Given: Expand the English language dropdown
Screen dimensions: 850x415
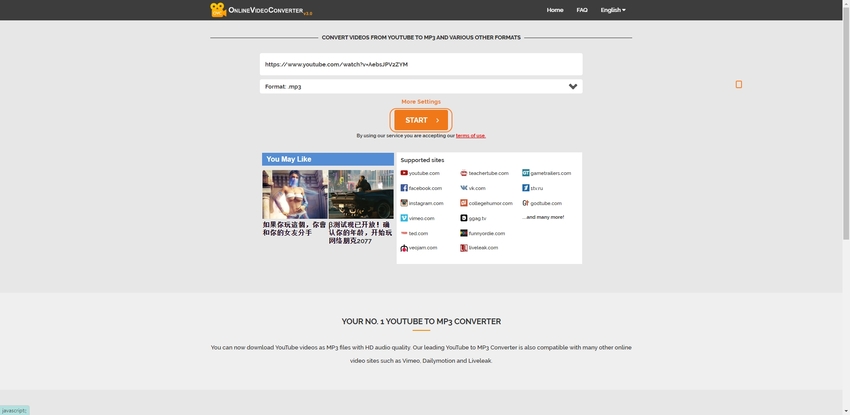Looking at the screenshot, I should 613,10.
